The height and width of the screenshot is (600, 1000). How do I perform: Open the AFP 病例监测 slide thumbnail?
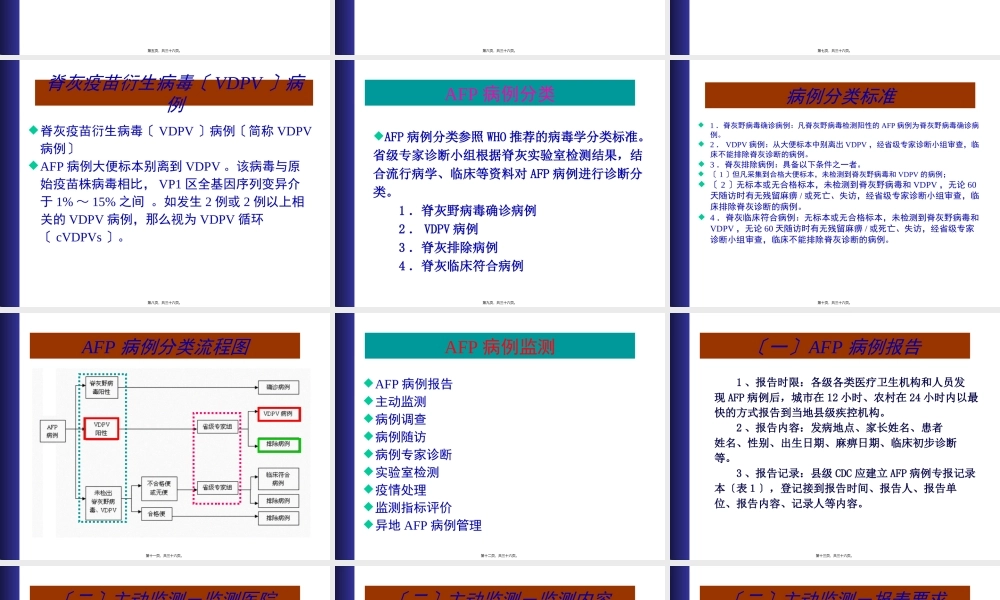coord(500,436)
